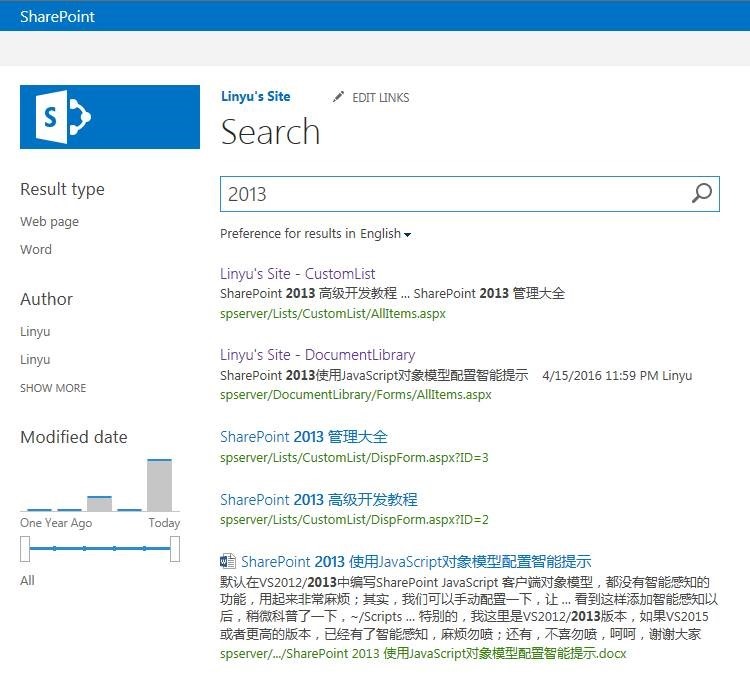Image resolution: width=750 pixels, height=690 pixels.
Task: Click the pencil icon beside EDIT LINKS
Action: [338, 97]
